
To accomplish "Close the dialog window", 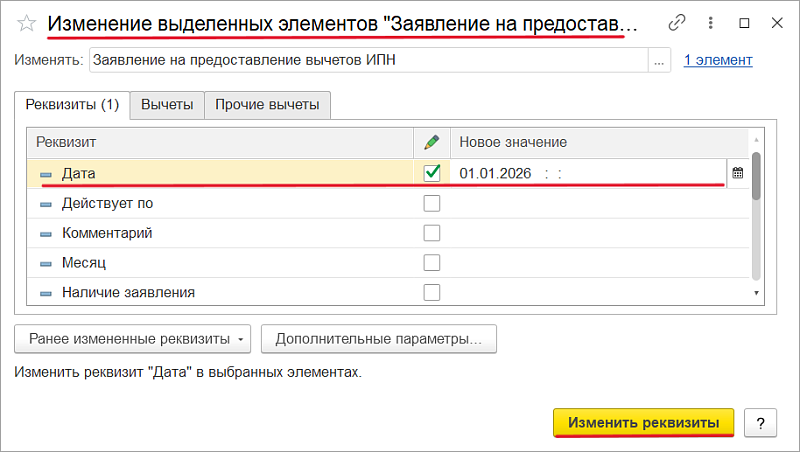I will [774, 22].
